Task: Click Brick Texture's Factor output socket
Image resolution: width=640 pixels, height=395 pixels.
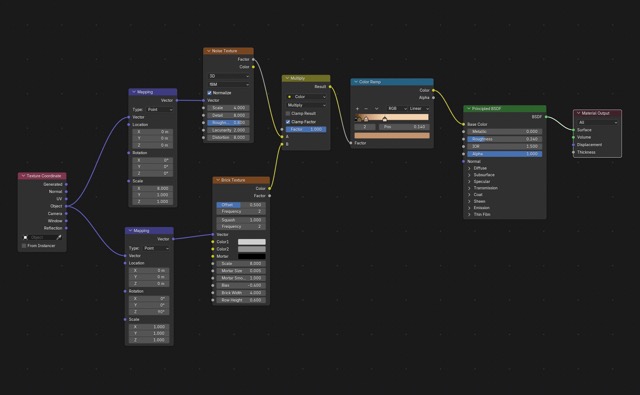Action: pyautogui.click(x=269, y=196)
